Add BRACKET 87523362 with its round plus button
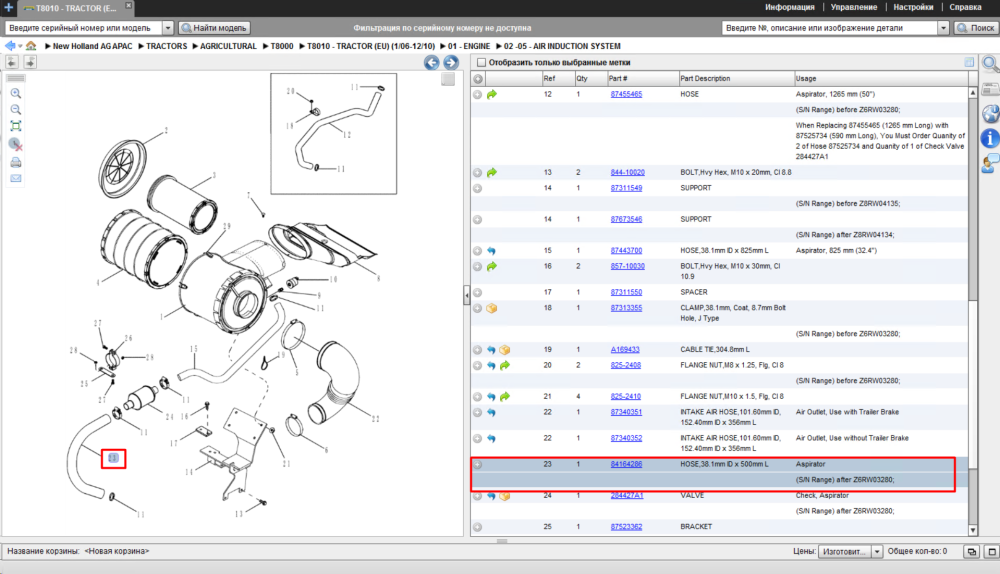1000x574 pixels. 477,527
